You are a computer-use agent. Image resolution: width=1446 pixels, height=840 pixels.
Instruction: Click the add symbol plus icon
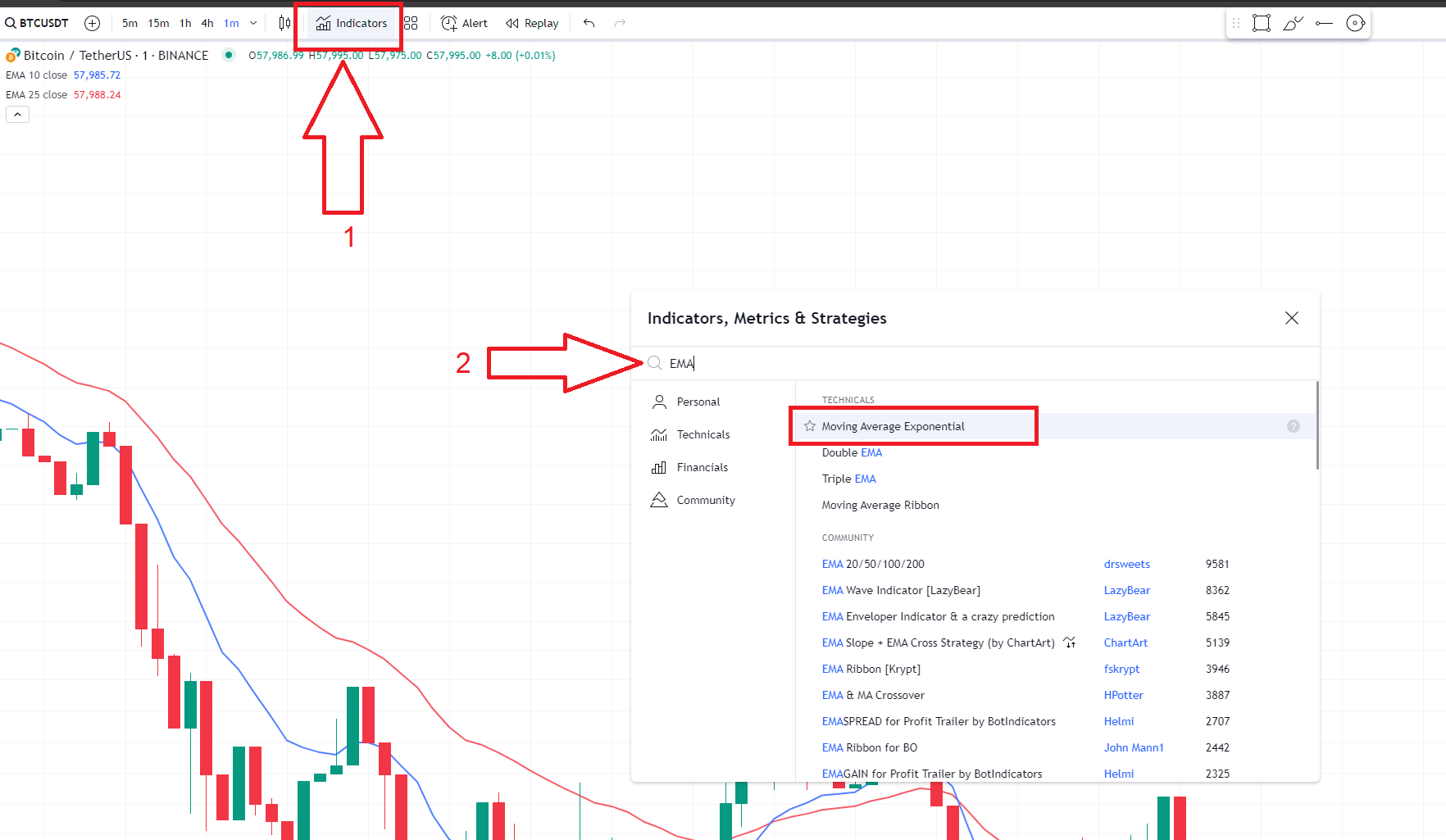coord(93,23)
